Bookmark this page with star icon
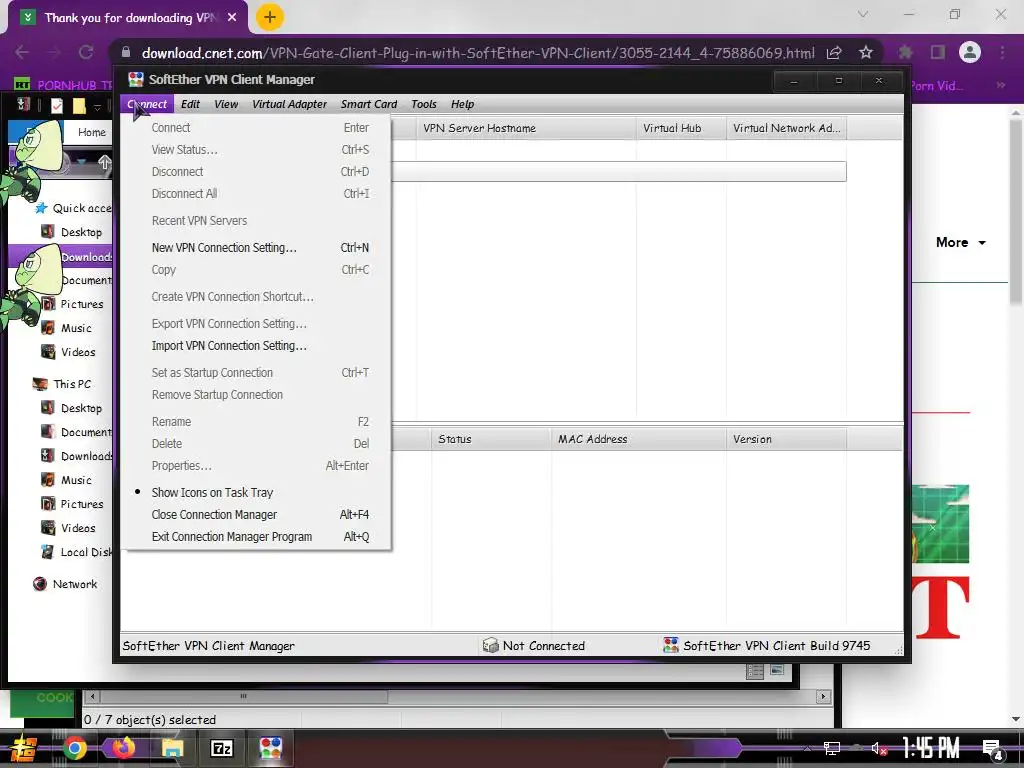 click(865, 52)
